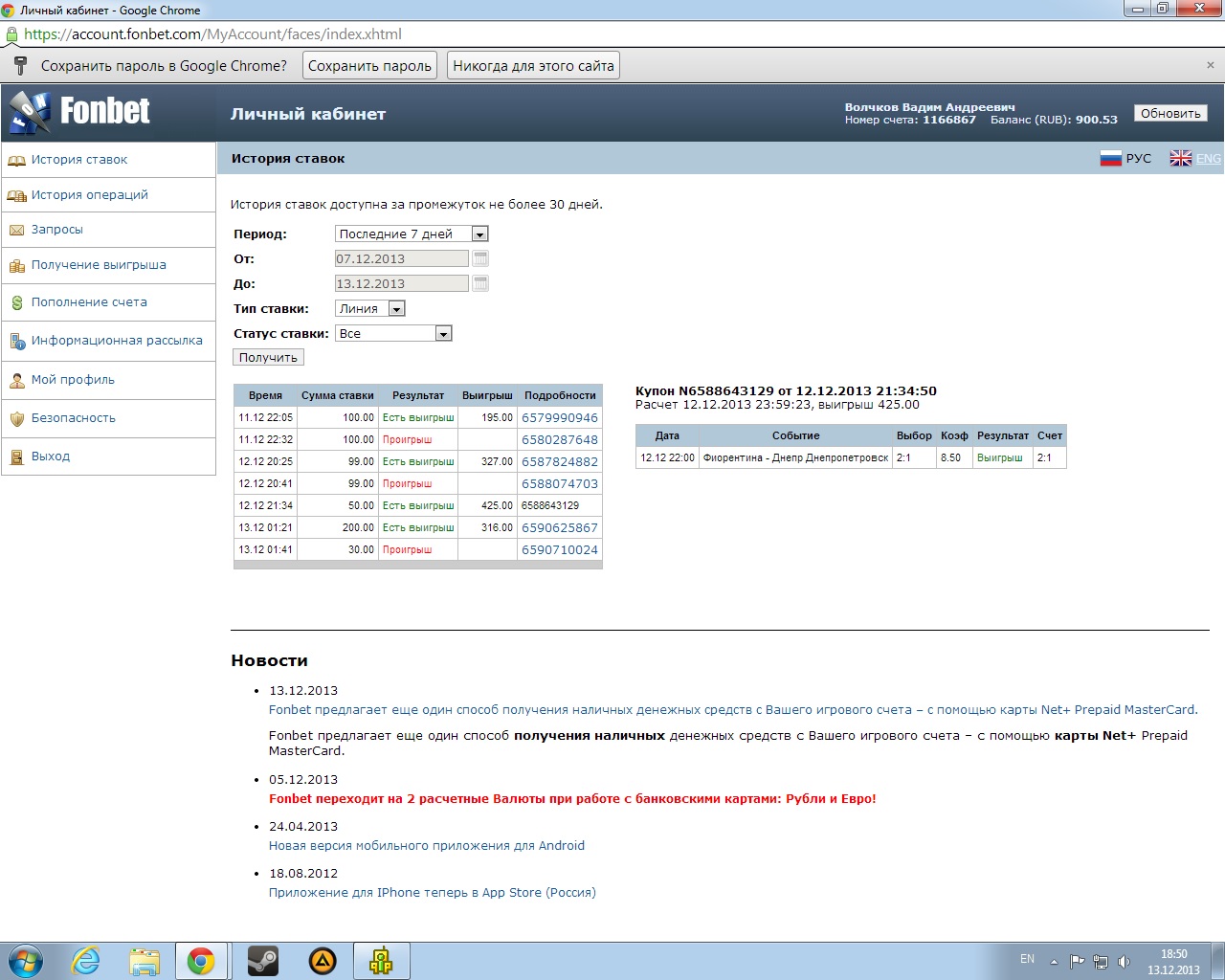The width and height of the screenshot is (1225, 980).
Task: Click the book icon beside История ставок
Action: point(16,161)
